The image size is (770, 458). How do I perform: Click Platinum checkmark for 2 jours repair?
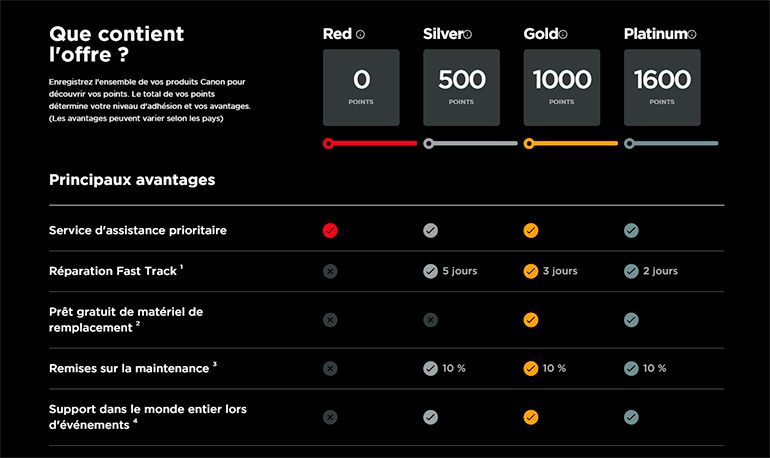tap(631, 271)
